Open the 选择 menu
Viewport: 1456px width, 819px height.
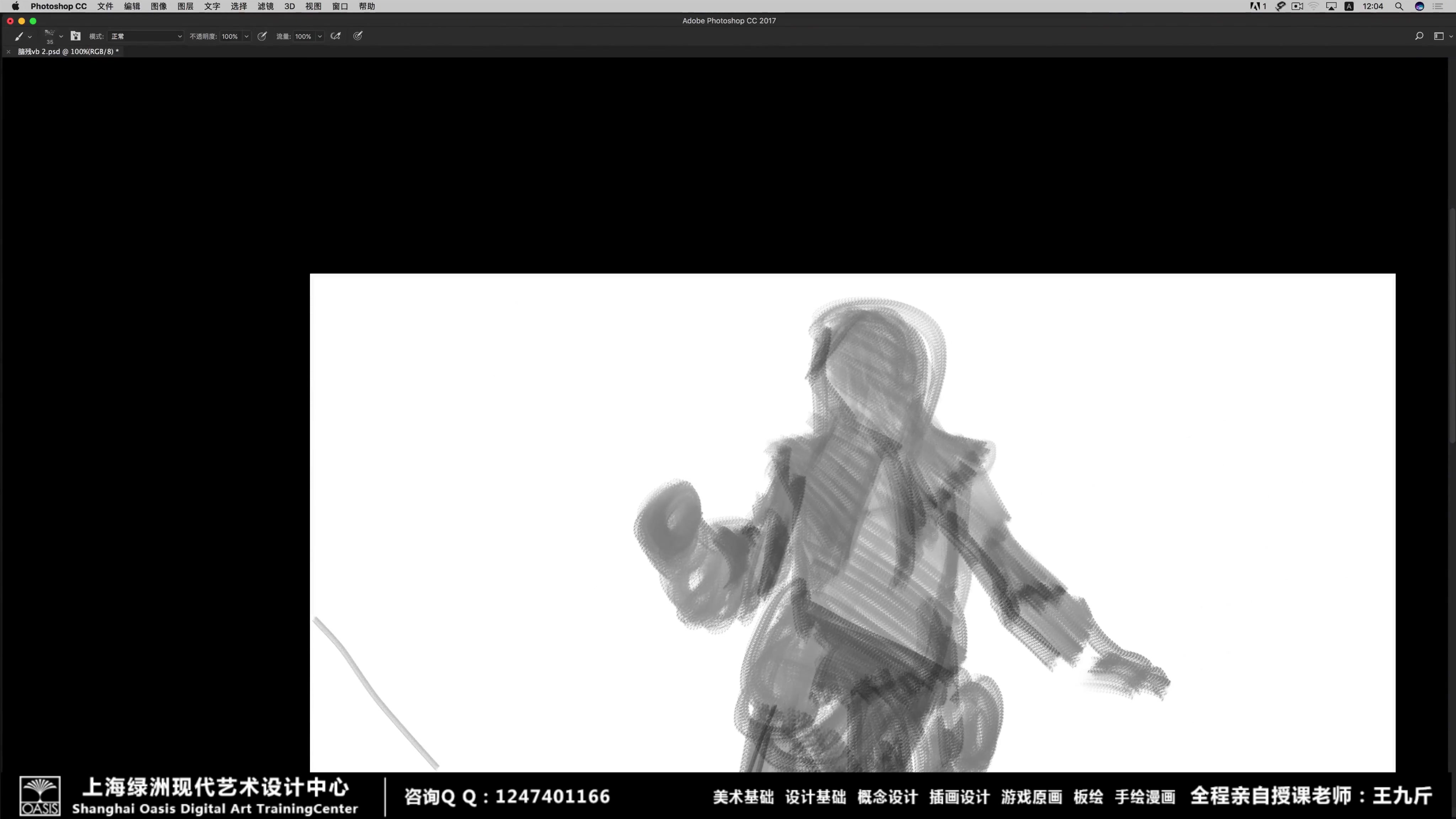(x=239, y=6)
